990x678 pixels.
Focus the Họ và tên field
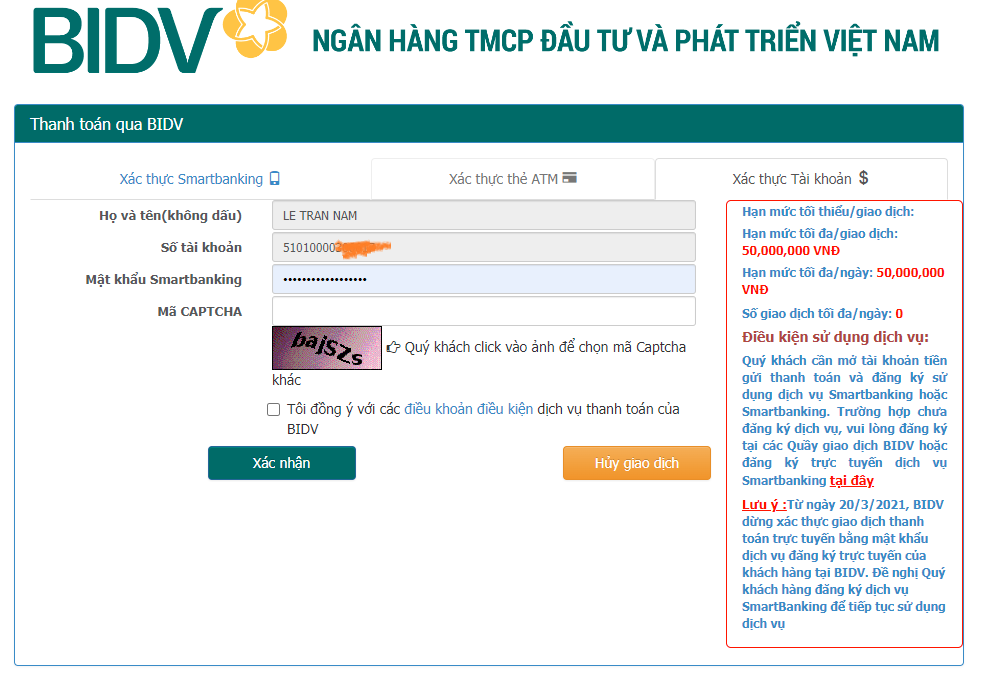484,215
